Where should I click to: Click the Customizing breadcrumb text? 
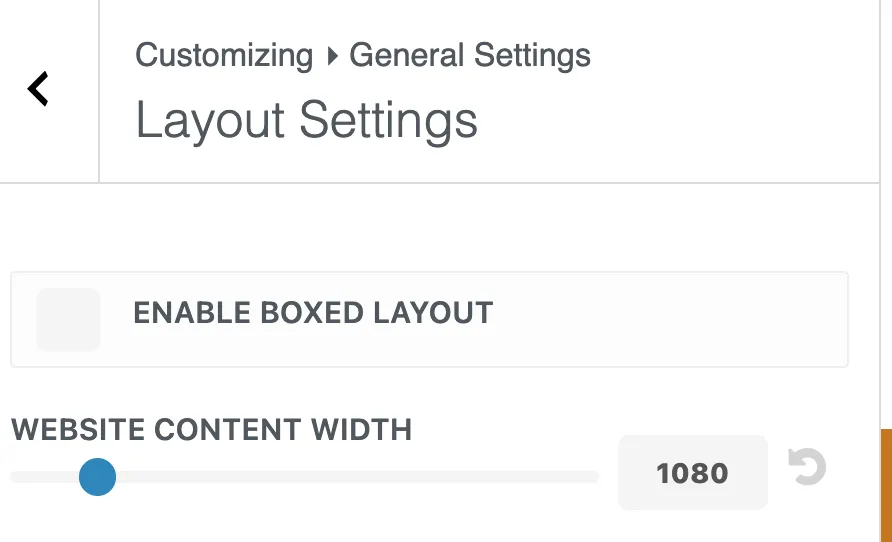coord(224,55)
